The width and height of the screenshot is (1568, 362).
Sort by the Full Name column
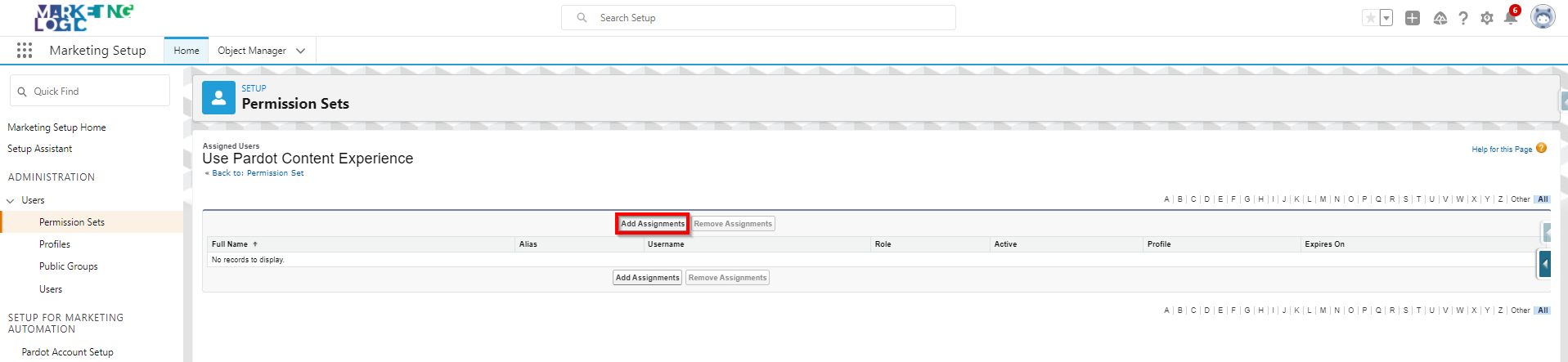click(x=230, y=244)
